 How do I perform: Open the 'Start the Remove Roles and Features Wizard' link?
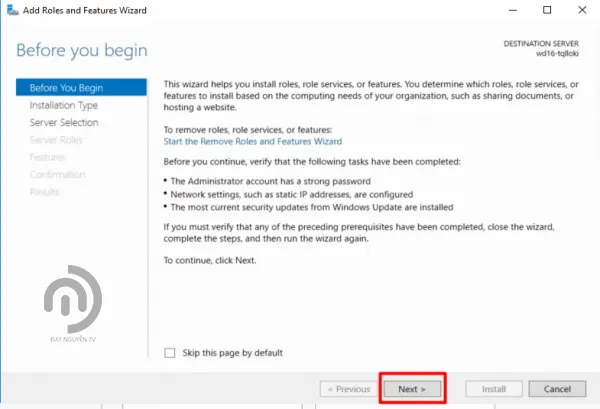[x=252, y=141]
